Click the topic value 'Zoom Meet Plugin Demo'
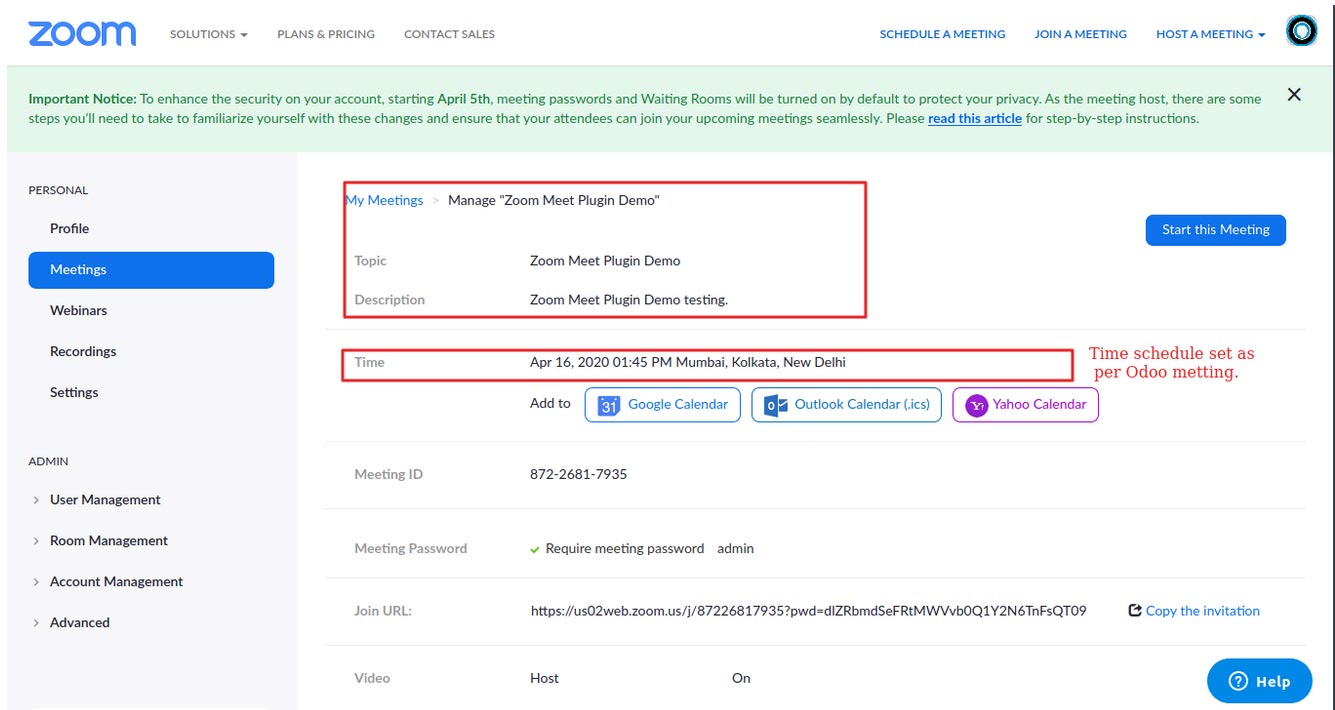Viewport: 1335px width, 710px height. coord(605,261)
